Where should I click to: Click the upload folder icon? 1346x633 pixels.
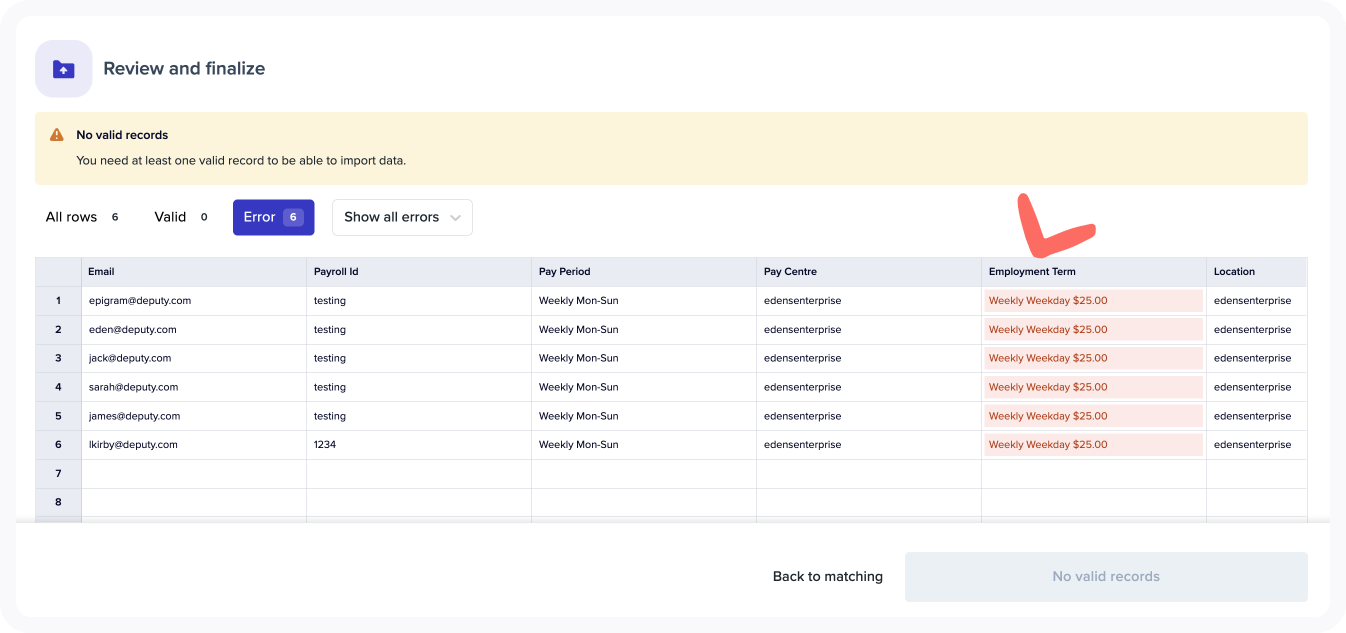(64, 69)
